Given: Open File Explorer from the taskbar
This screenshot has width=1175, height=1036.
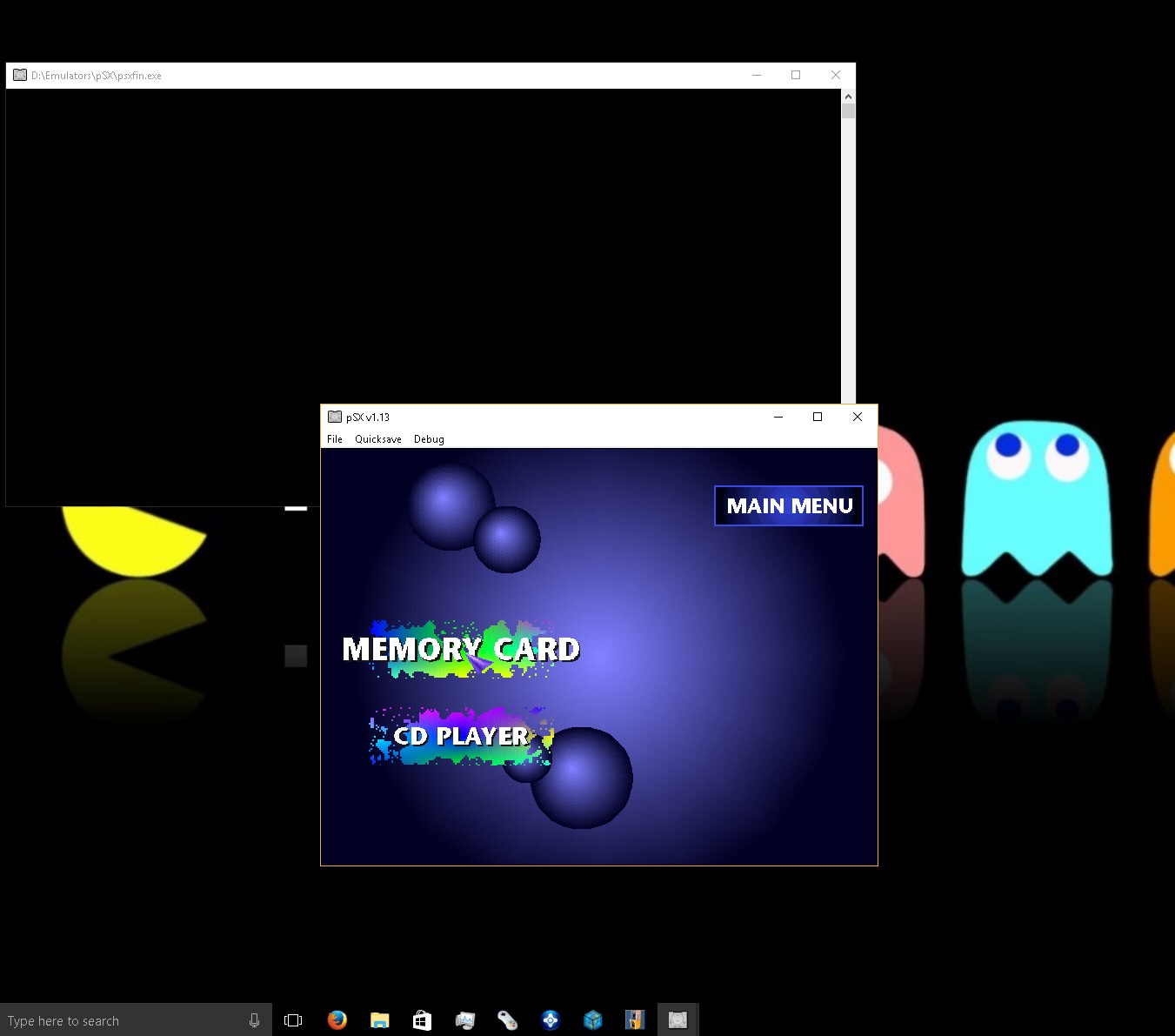Looking at the screenshot, I should [380, 1020].
